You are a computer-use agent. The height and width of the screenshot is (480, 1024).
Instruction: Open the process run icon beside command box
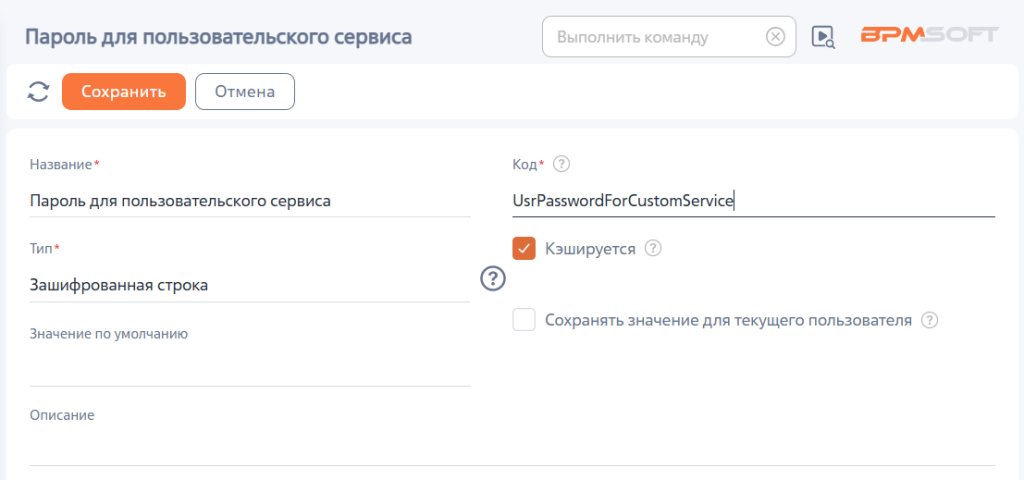tap(824, 37)
